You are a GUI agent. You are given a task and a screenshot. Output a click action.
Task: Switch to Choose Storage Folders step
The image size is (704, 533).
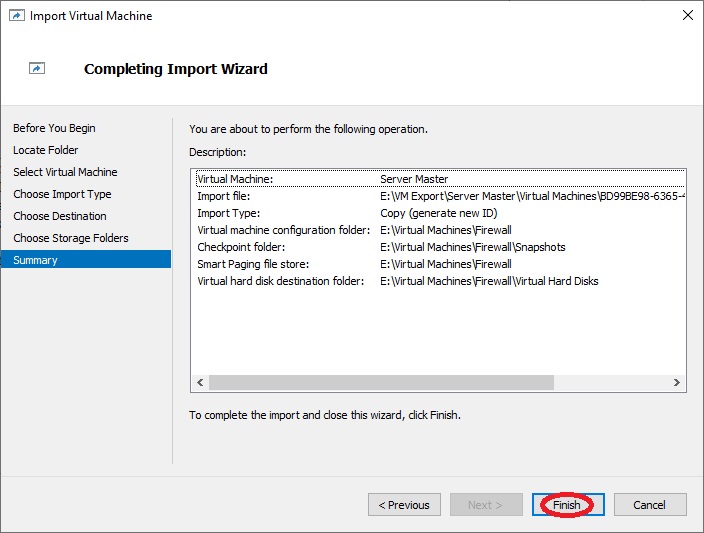click(x=71, y=238)
